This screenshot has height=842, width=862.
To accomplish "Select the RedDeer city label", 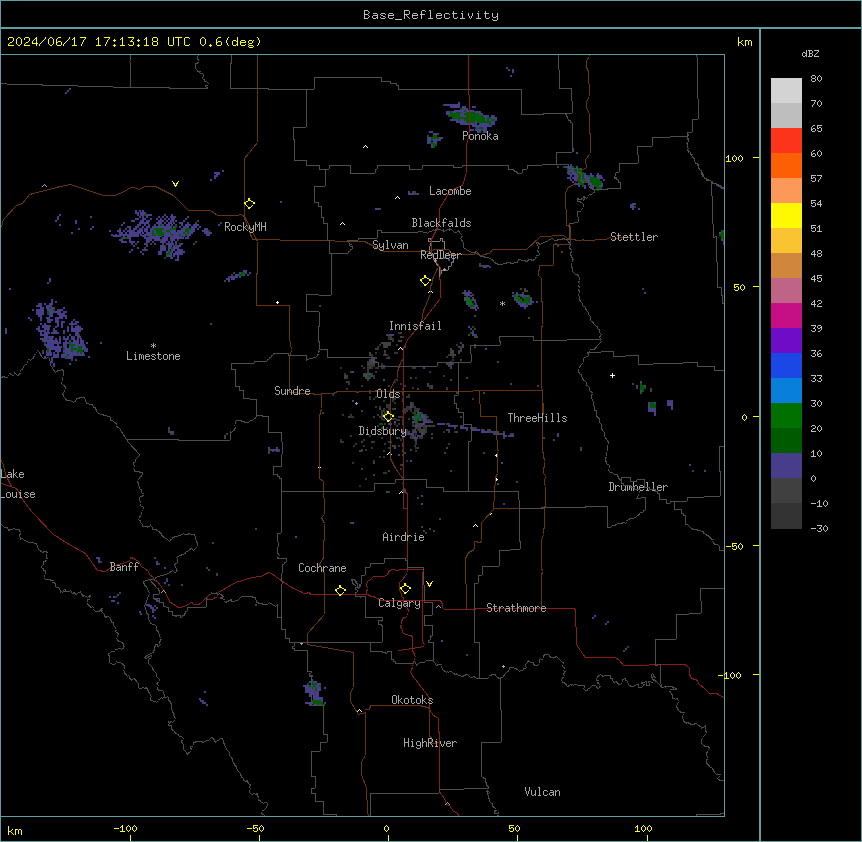I will pos(440,255).
